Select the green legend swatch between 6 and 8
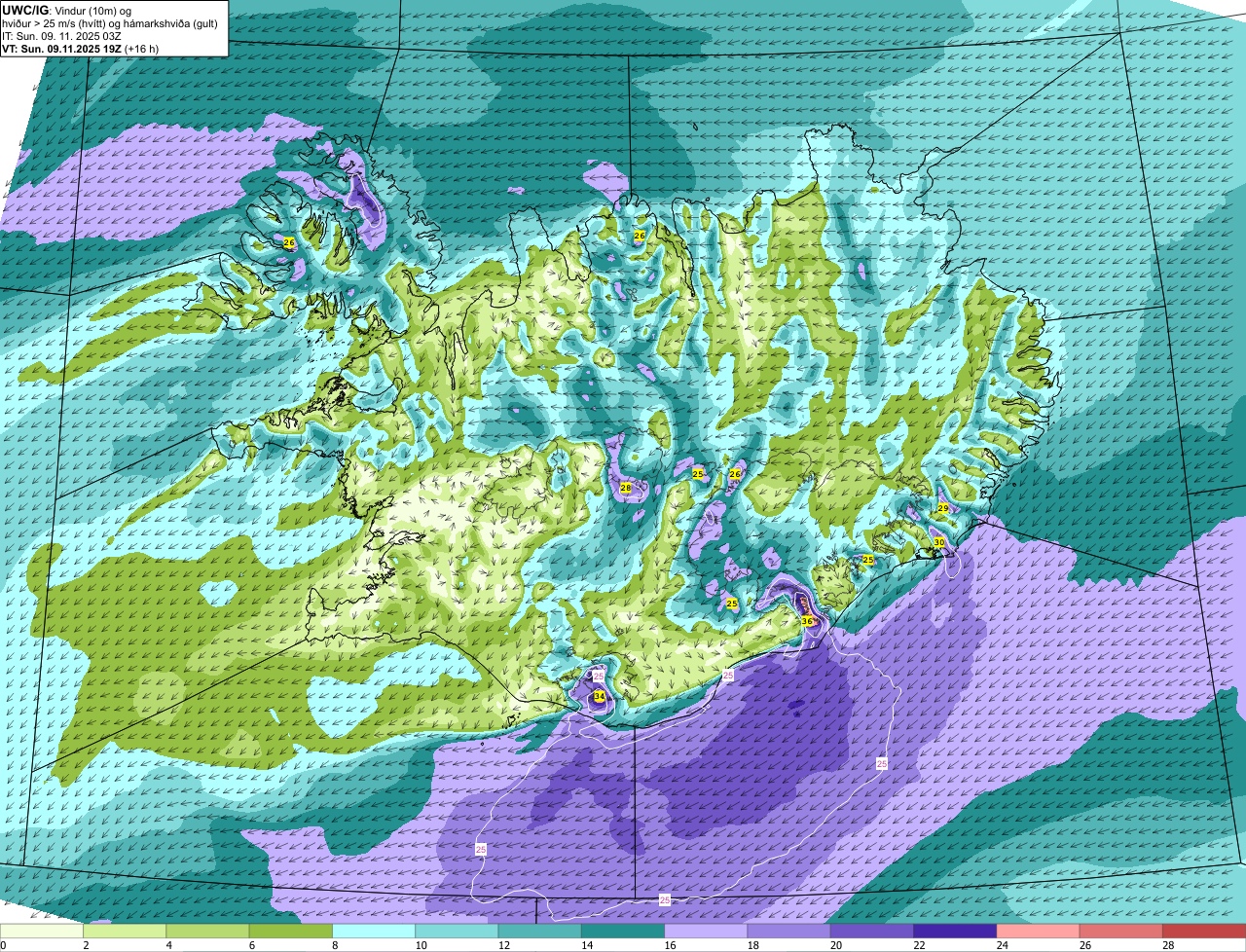Image resolution: width=1246 pixels, height=952 pixels. pos(291,931)
